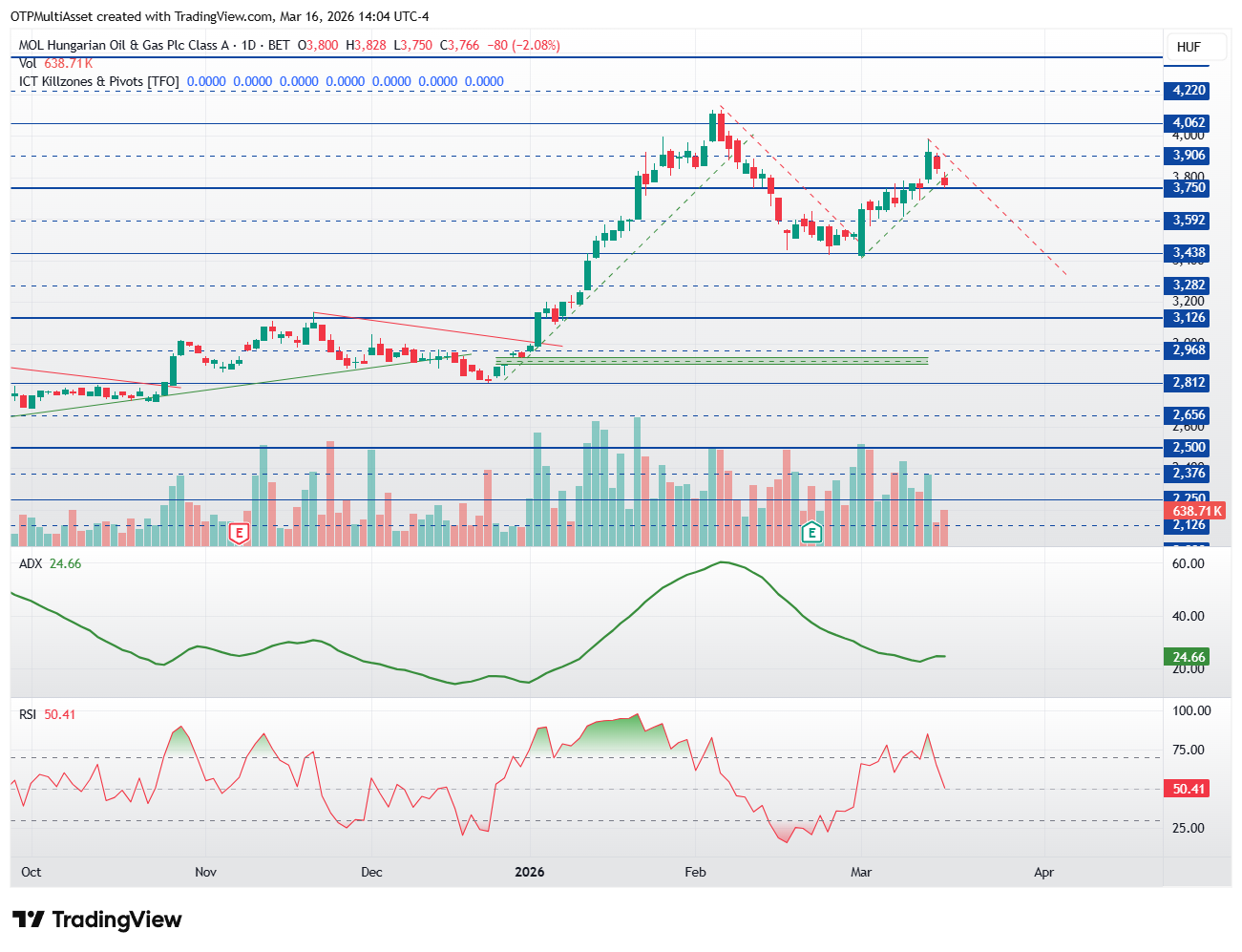Select the RSI indicator title
Screen dimensions: 1242x952
[29, 714]
